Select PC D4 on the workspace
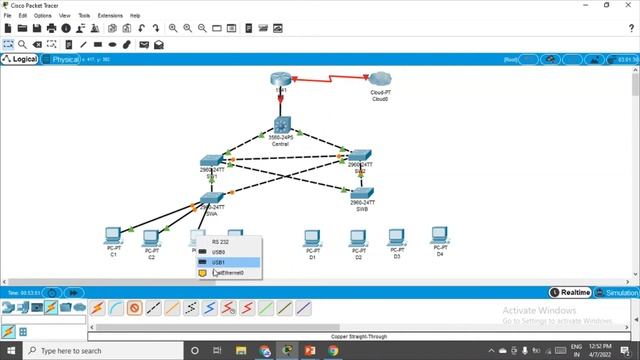640x360 pixels. click(x=440, y=235)
